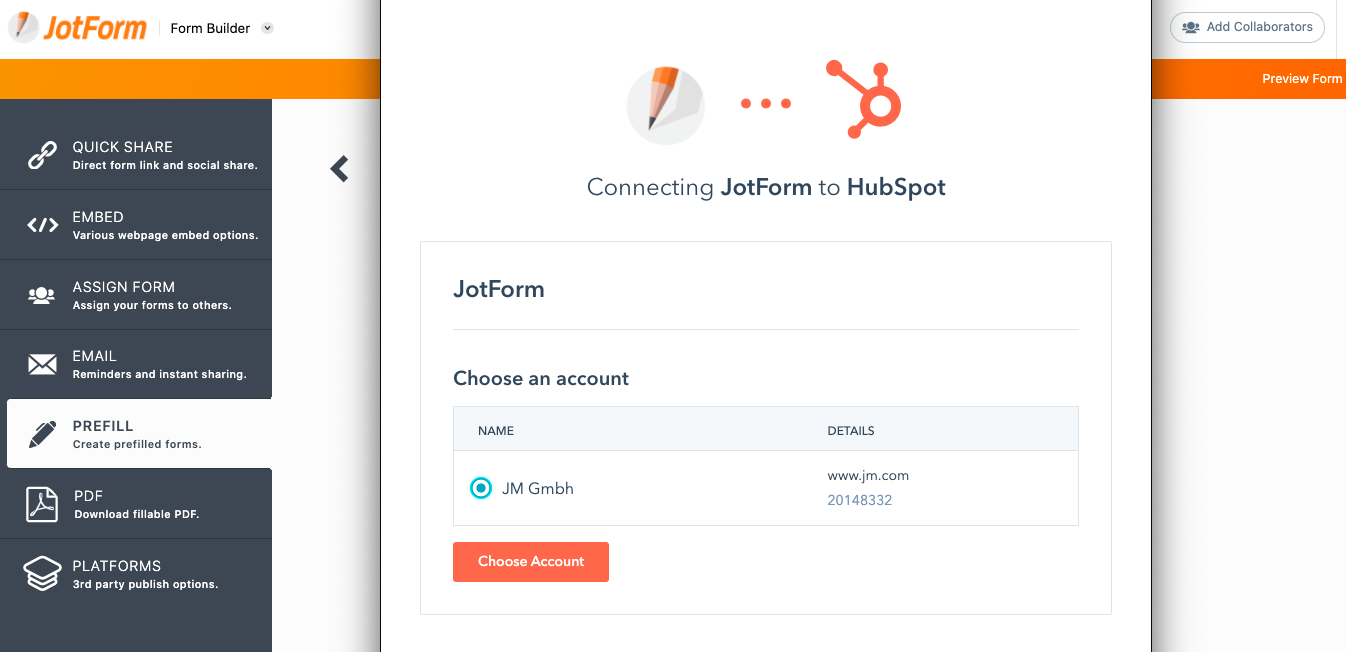Click the 20148332 account ID link
The height and width of the screenshot is (652, 1346).
[859, 500]
